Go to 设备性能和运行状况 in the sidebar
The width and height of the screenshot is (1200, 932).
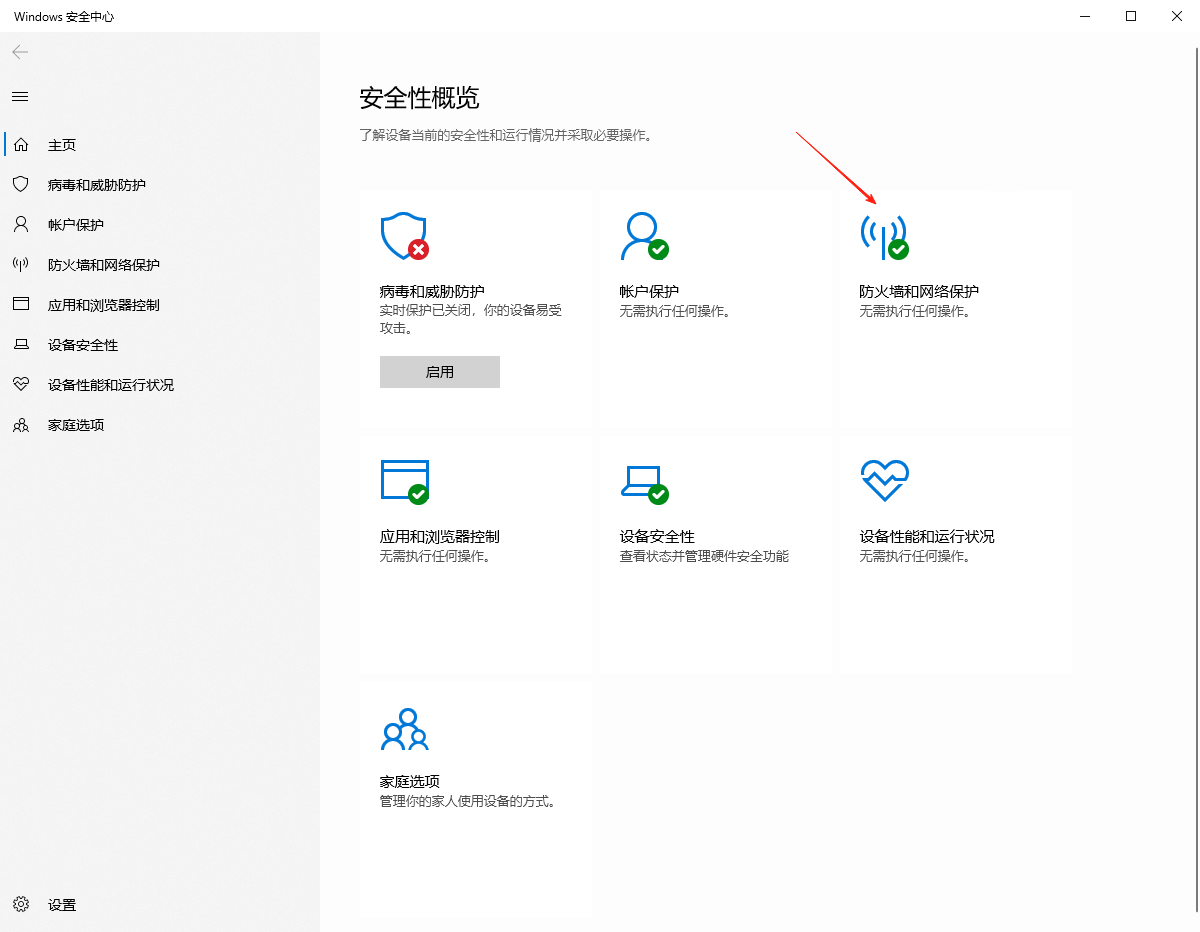[110, 385]
